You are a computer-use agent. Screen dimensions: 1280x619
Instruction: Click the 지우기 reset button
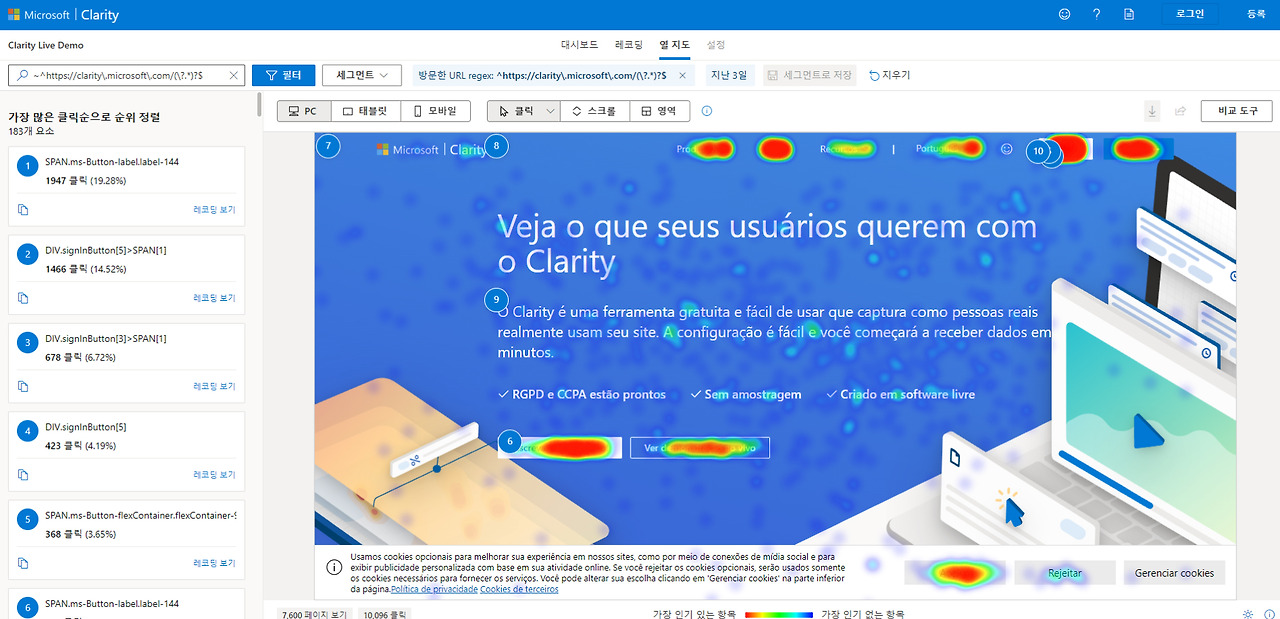889,75
